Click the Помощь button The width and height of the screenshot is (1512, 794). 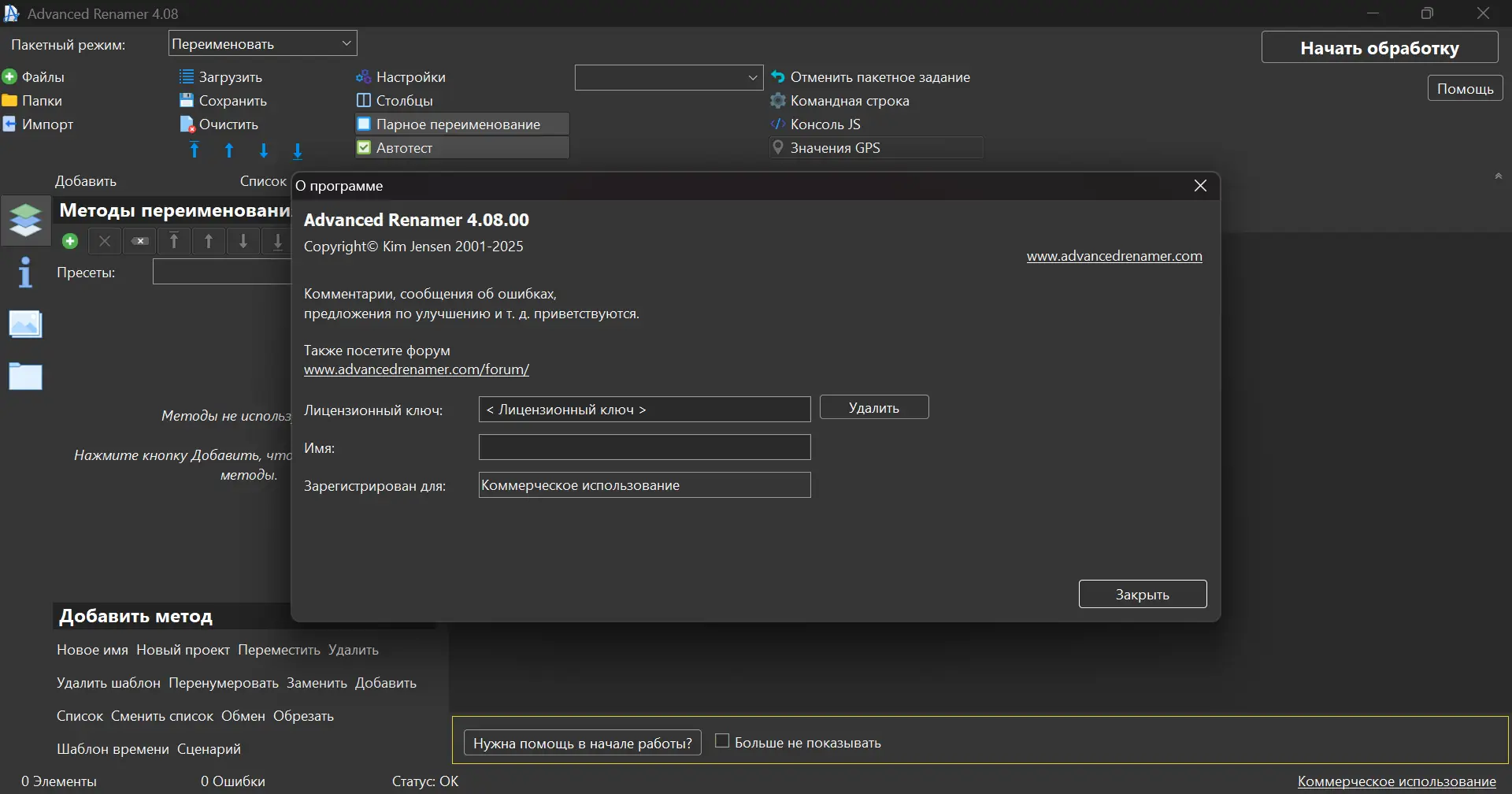pos(1465,88)
